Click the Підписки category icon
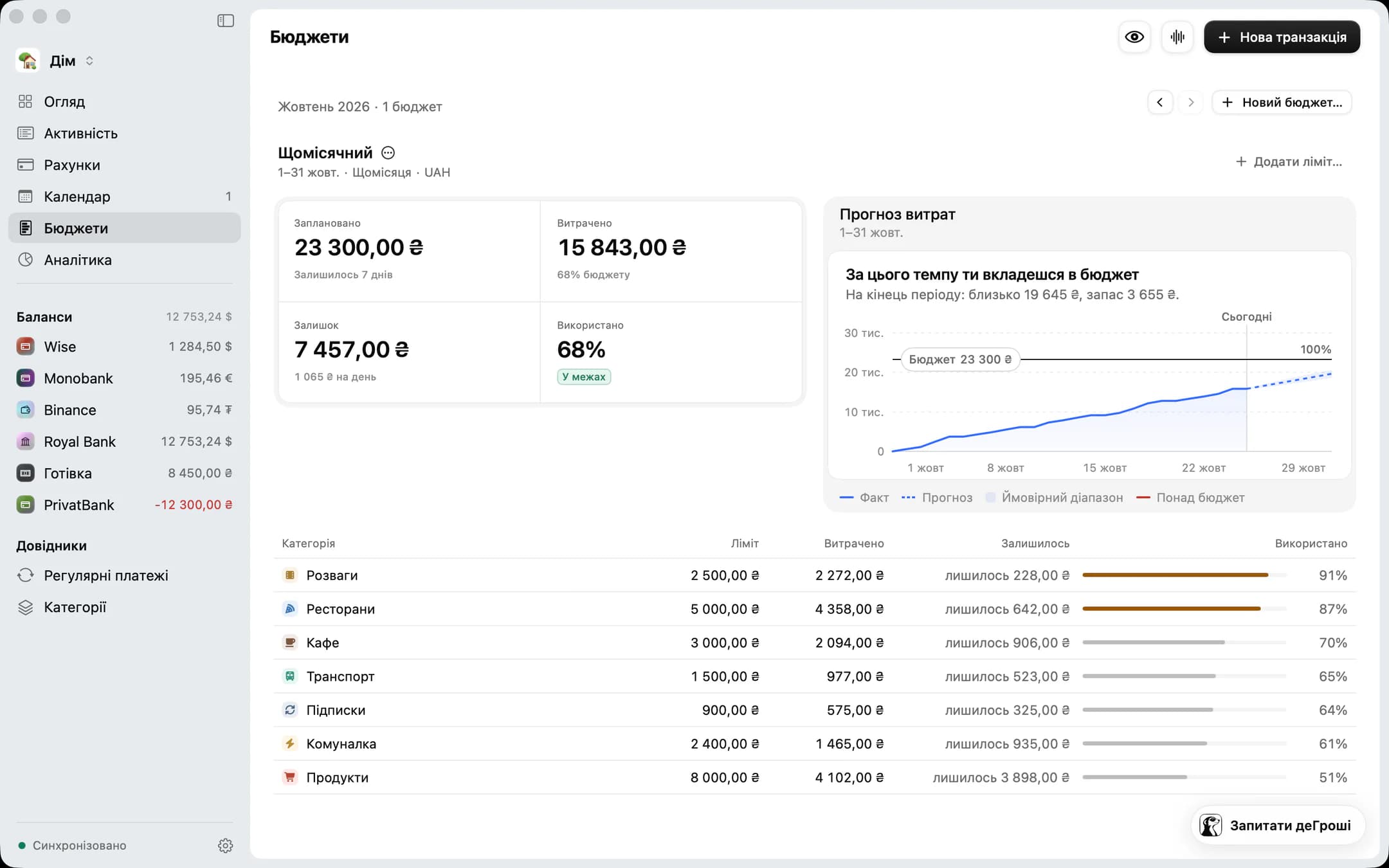 tap(290, 710)
